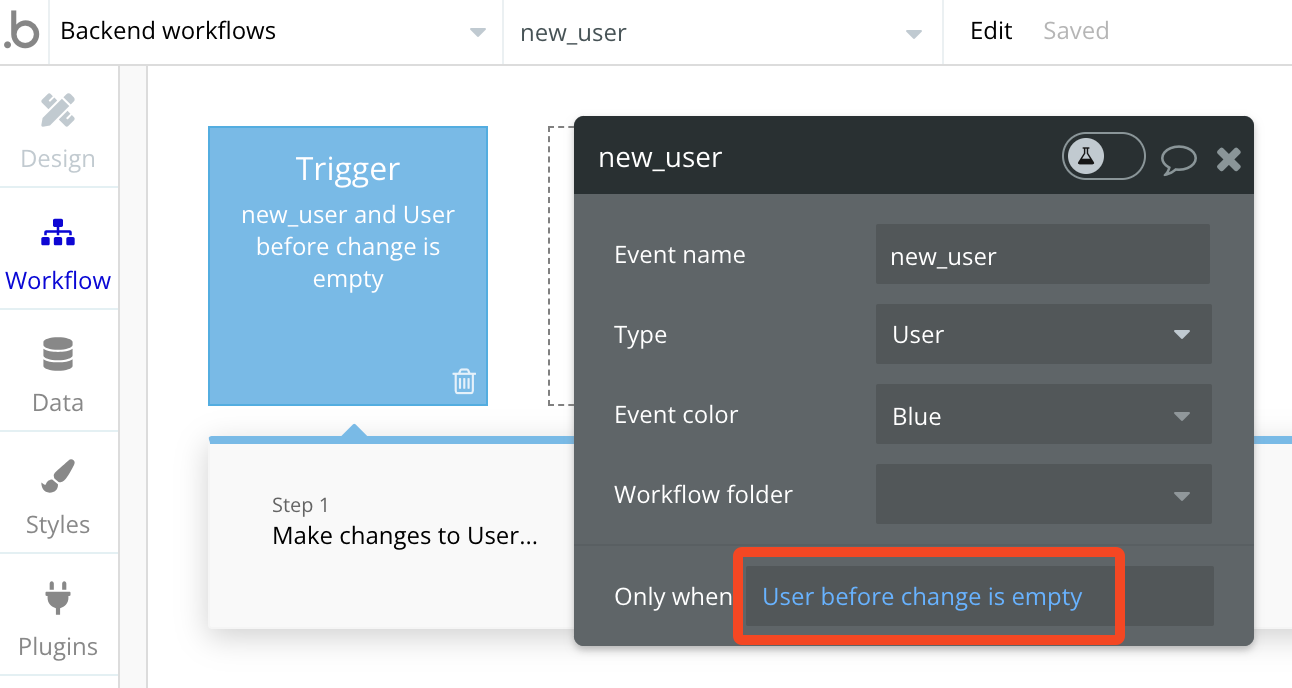Switch to the Workflow tab
Image resolution: width=1292 pixels, height=688 pixels.
58,252
